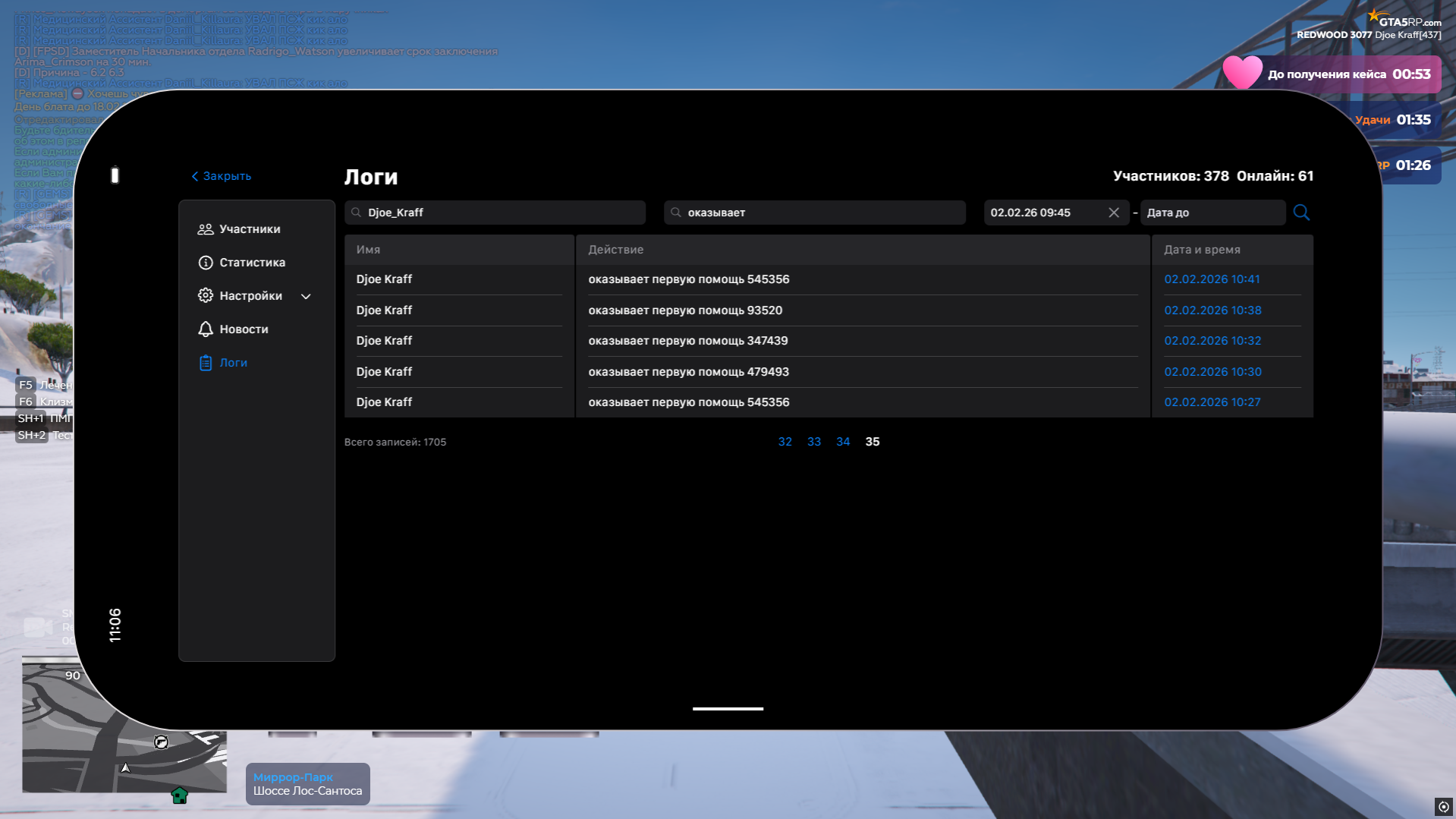Click the Новости bell icon

205,329
